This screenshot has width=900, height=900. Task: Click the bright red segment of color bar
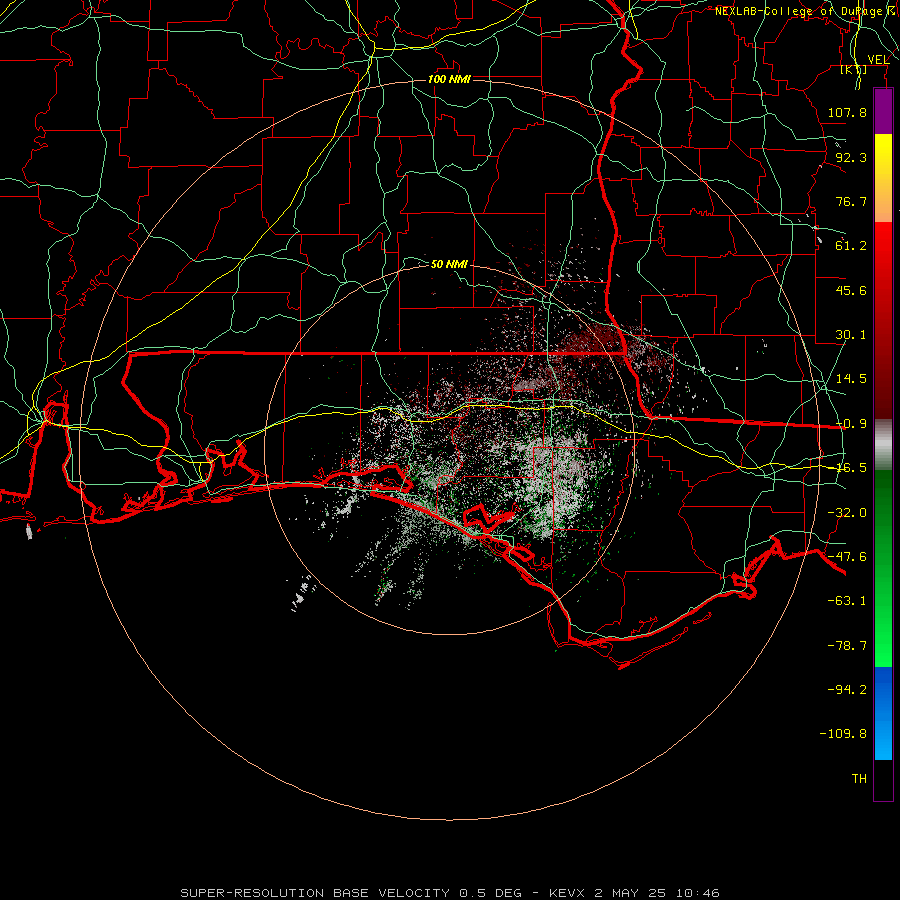(x=883, y=246)
